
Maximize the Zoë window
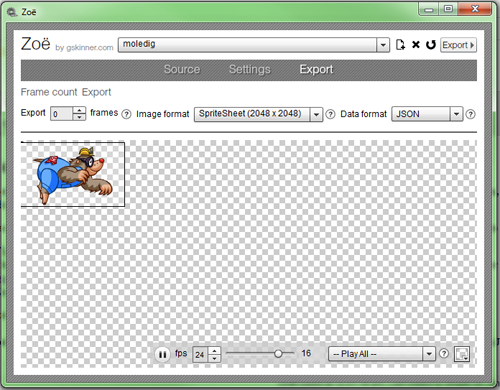pos(449,9)
